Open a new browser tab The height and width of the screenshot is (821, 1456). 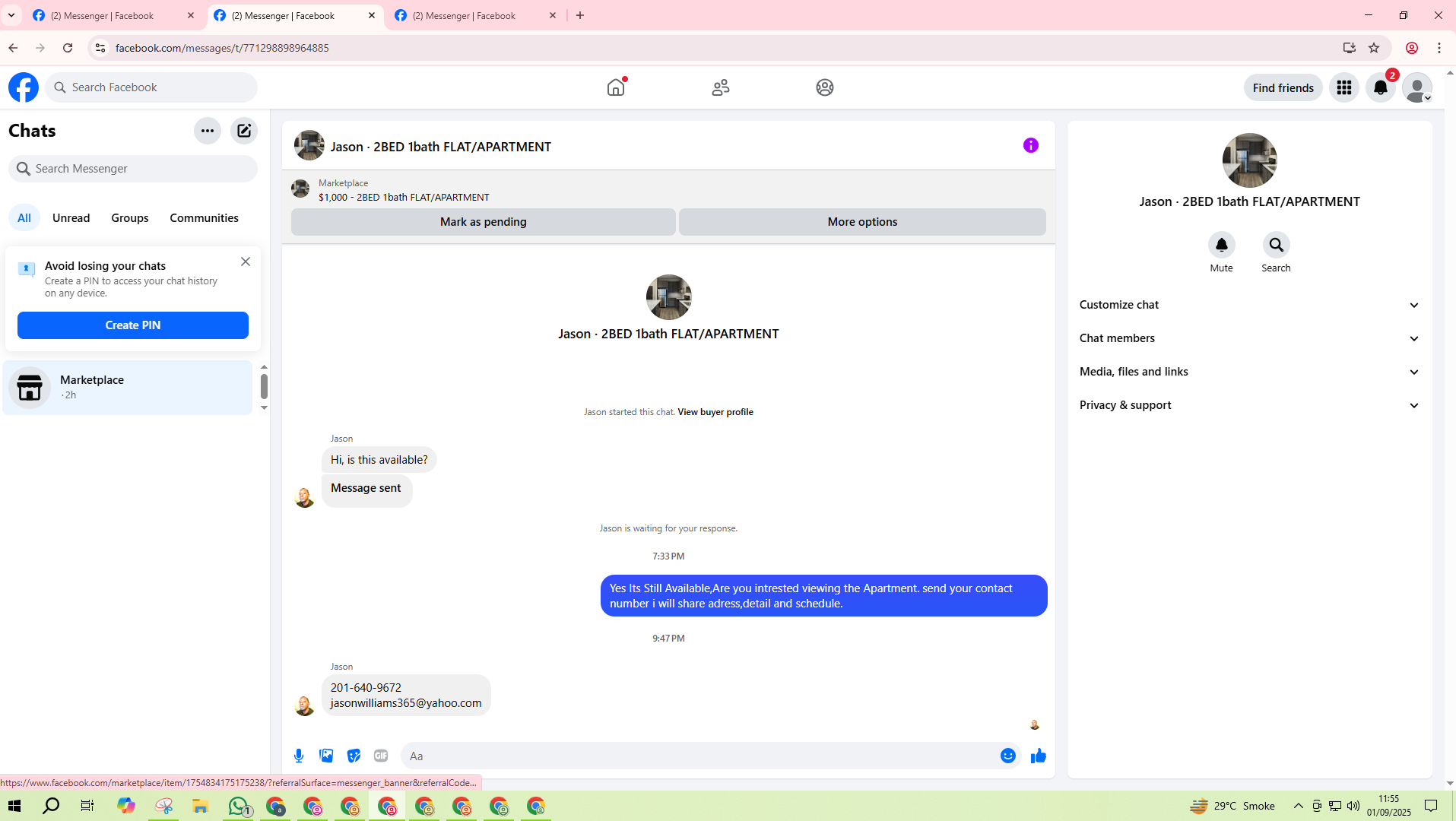coord(580,15)
